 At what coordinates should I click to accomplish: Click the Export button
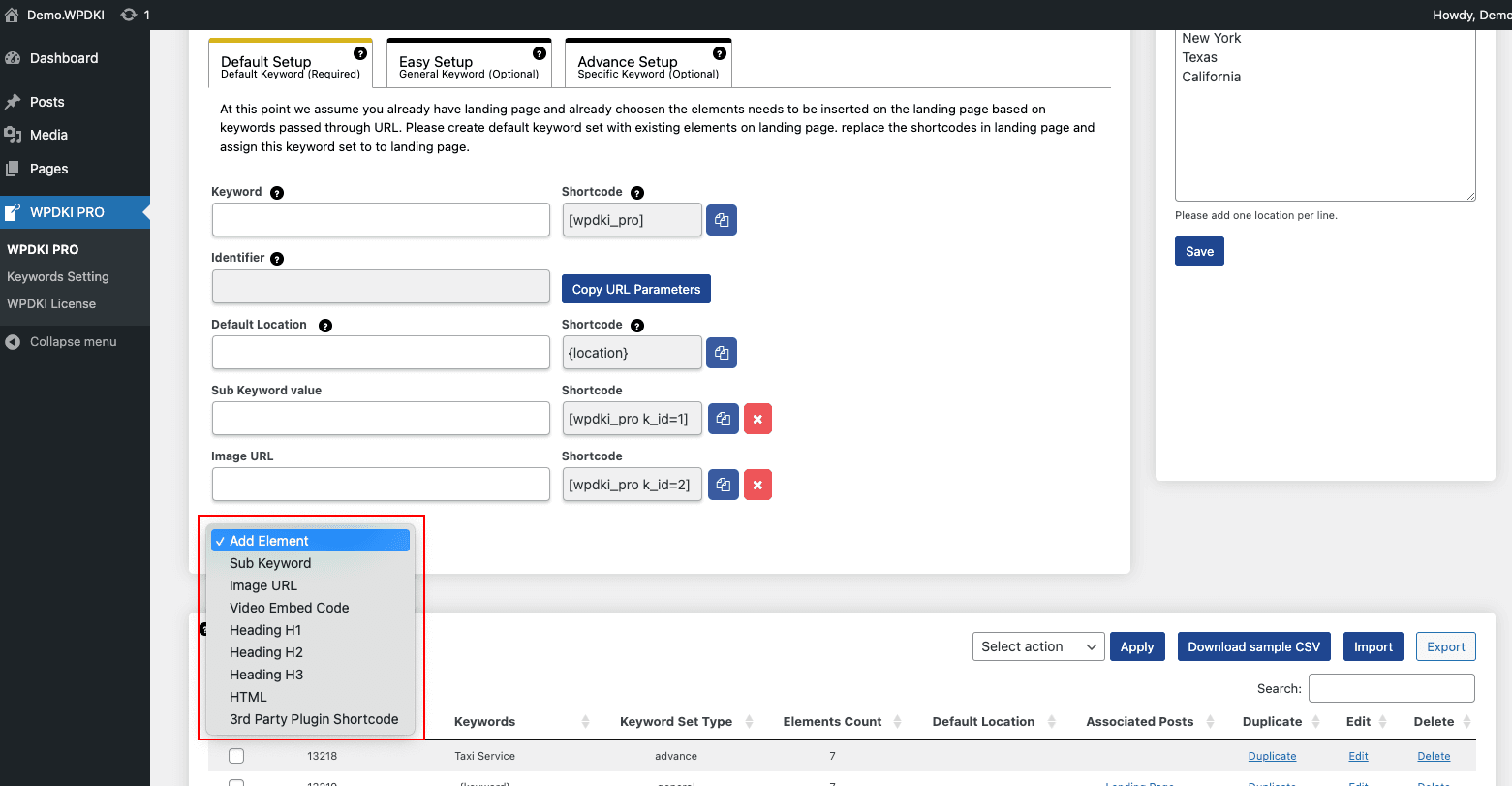click(x=1446, y=646)
